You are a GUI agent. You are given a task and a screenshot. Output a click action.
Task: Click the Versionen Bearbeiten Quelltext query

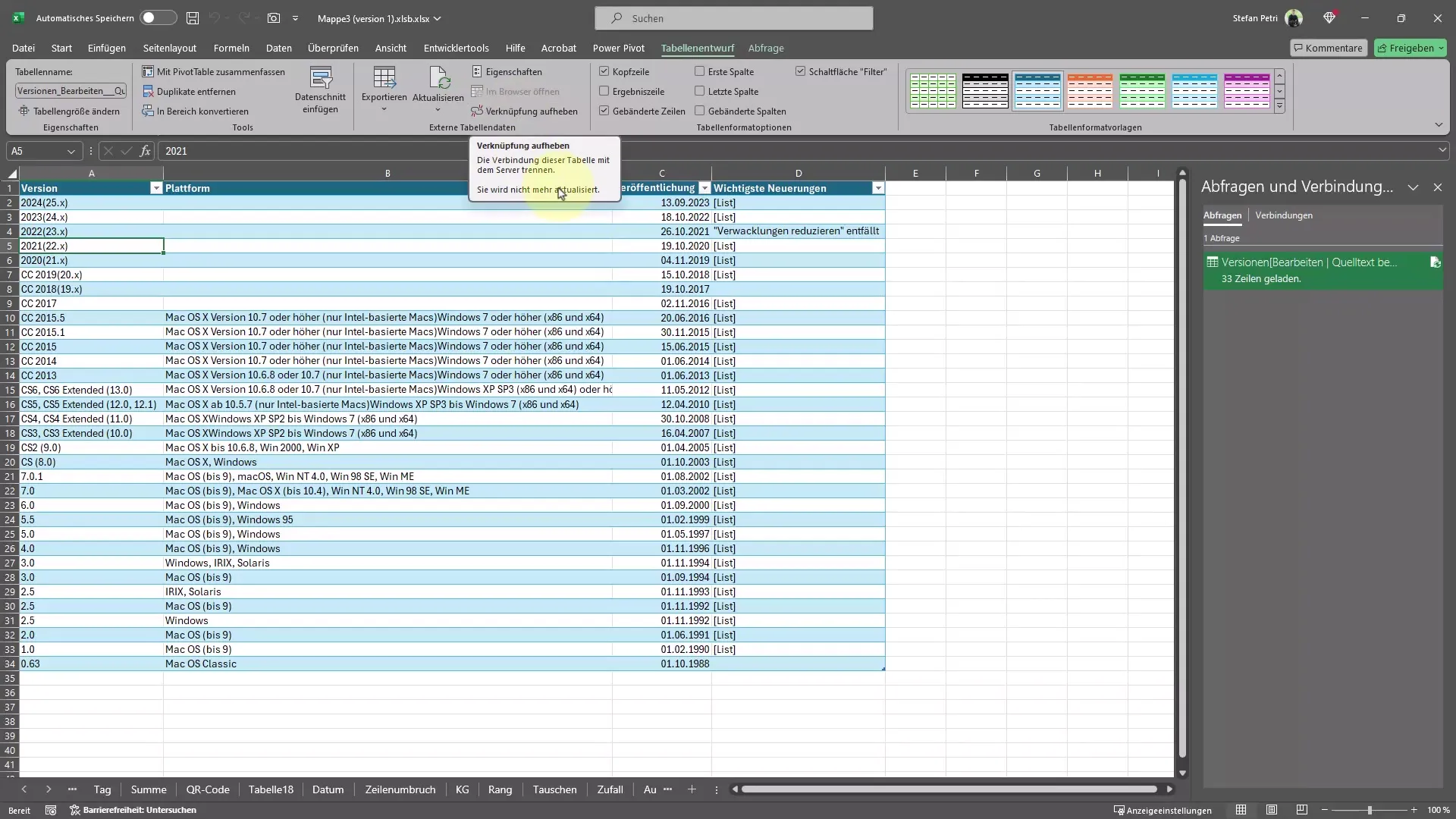(x=1310, y=262)
